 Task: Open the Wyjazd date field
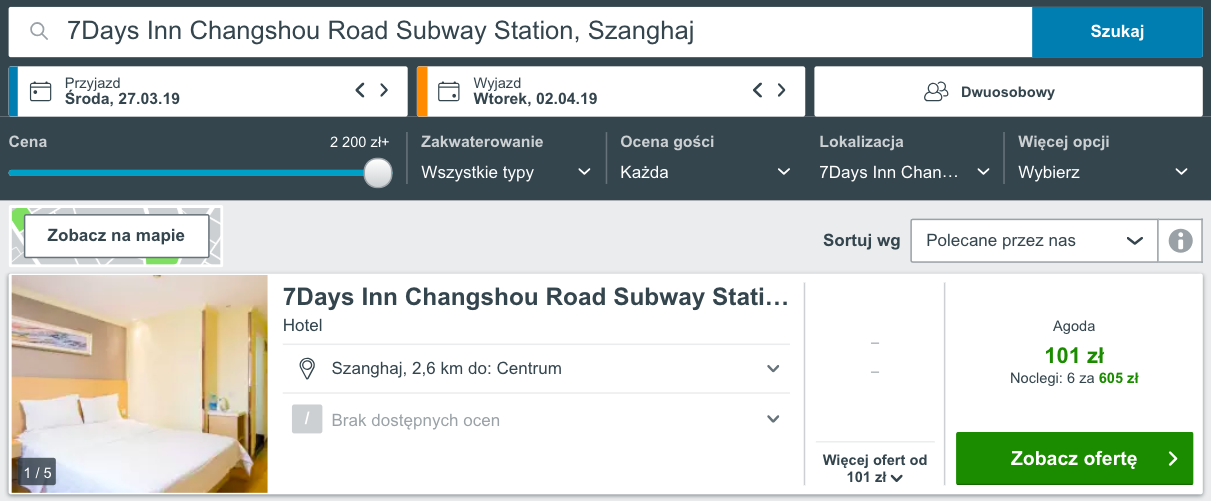coord(611,92)
